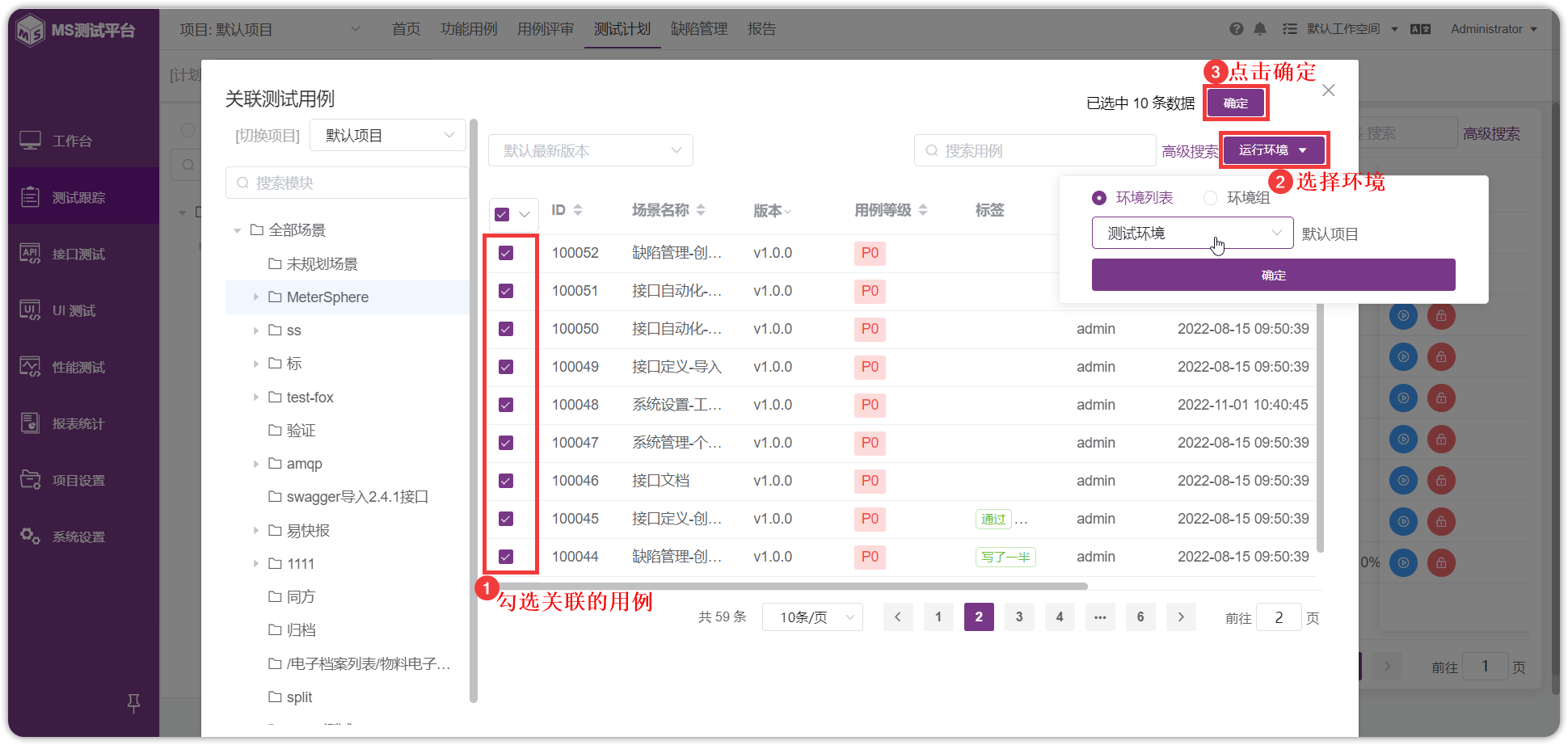Open the notifications bell icon
Screen dimensions: 1568x745
[x=1260, y=29]
